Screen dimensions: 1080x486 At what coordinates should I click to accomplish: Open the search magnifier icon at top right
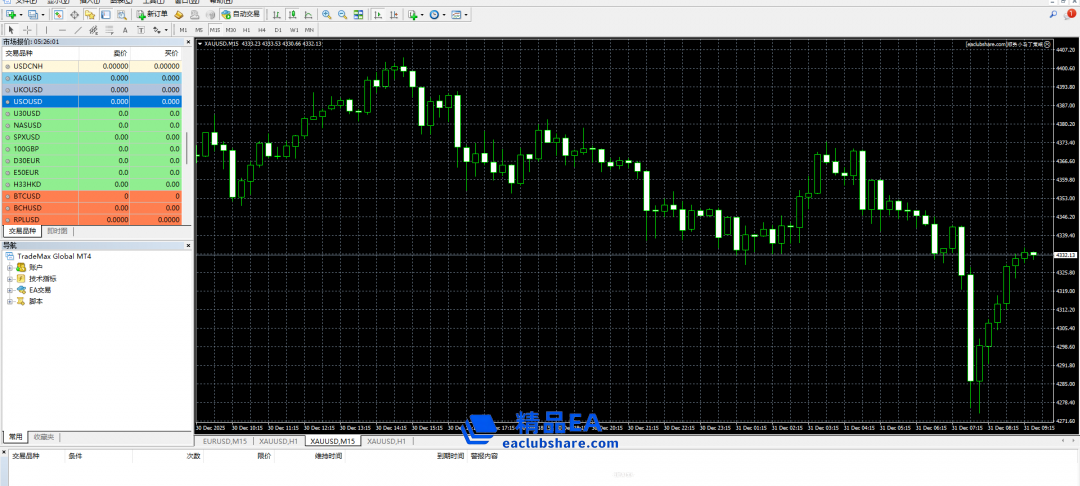pyautogui.click(x=1053, y=15)
